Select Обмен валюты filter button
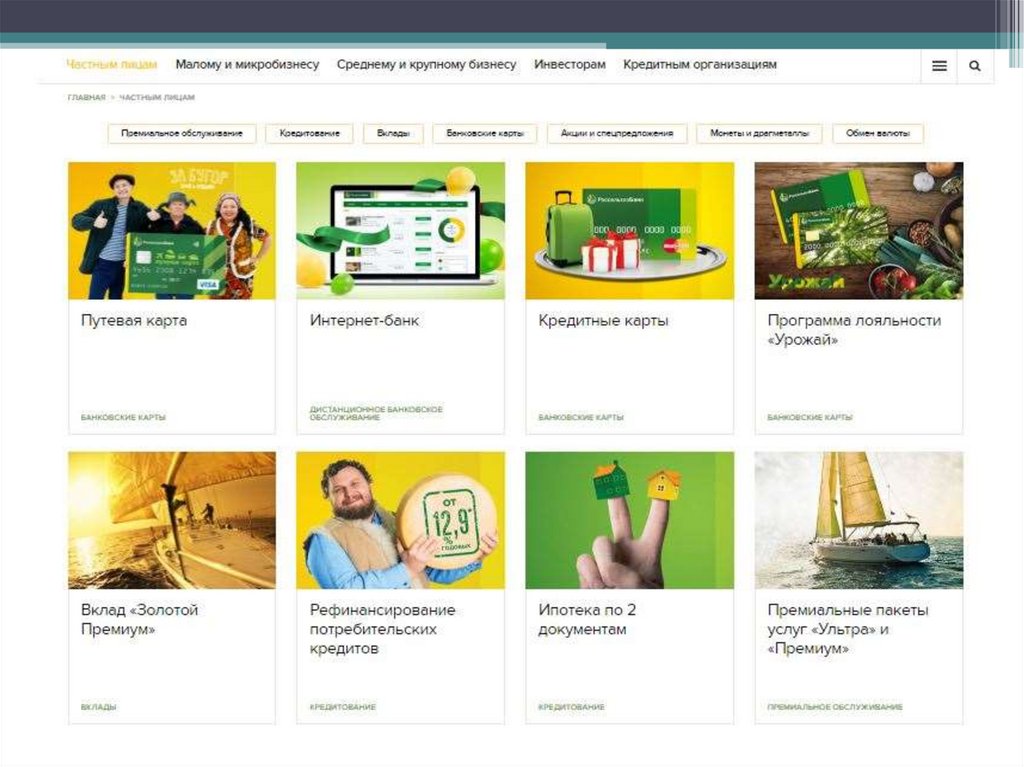The image size is (1024, 767). pyautogui.click(x=878, y=133)
